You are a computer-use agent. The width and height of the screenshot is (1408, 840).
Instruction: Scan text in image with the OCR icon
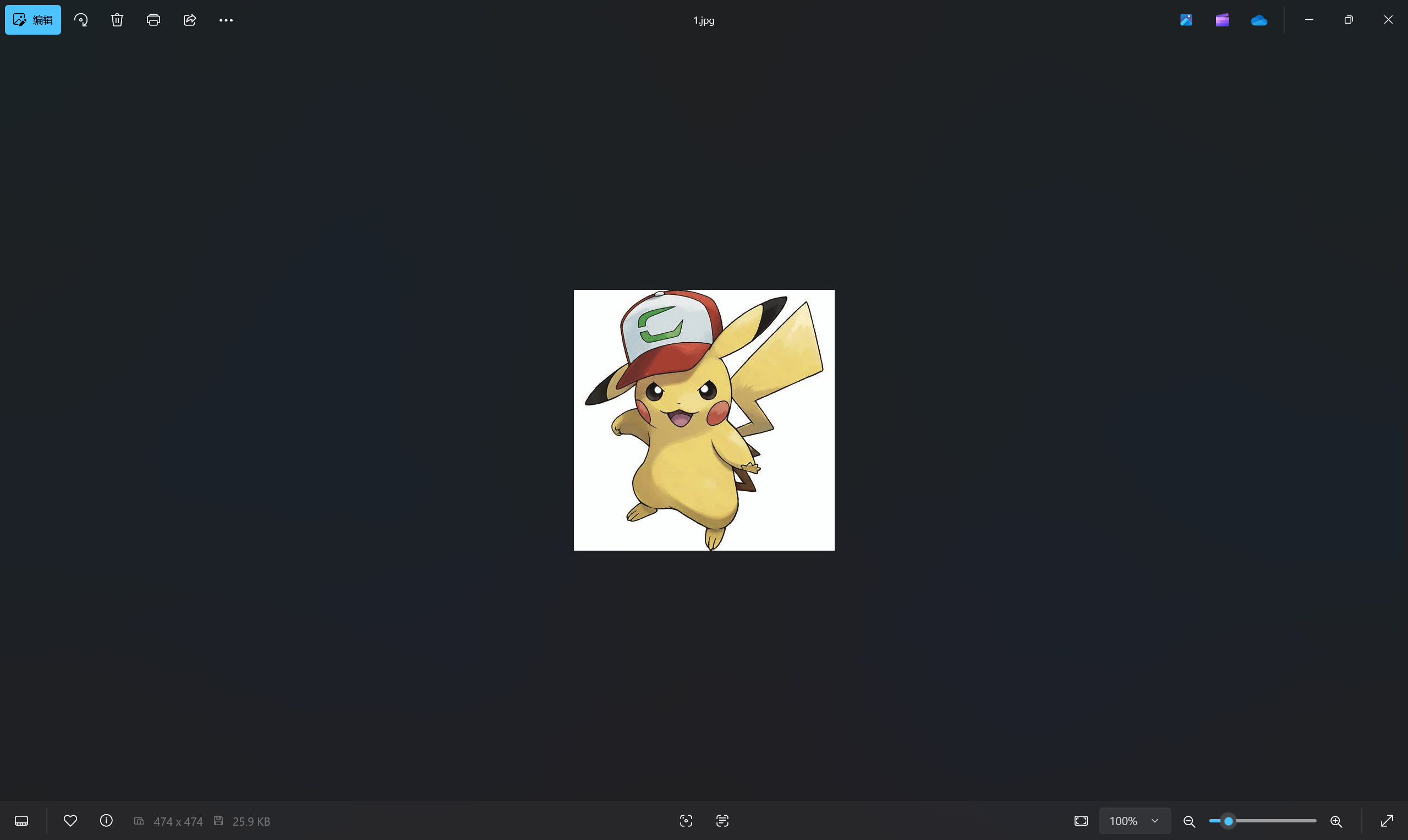(722, 821)
